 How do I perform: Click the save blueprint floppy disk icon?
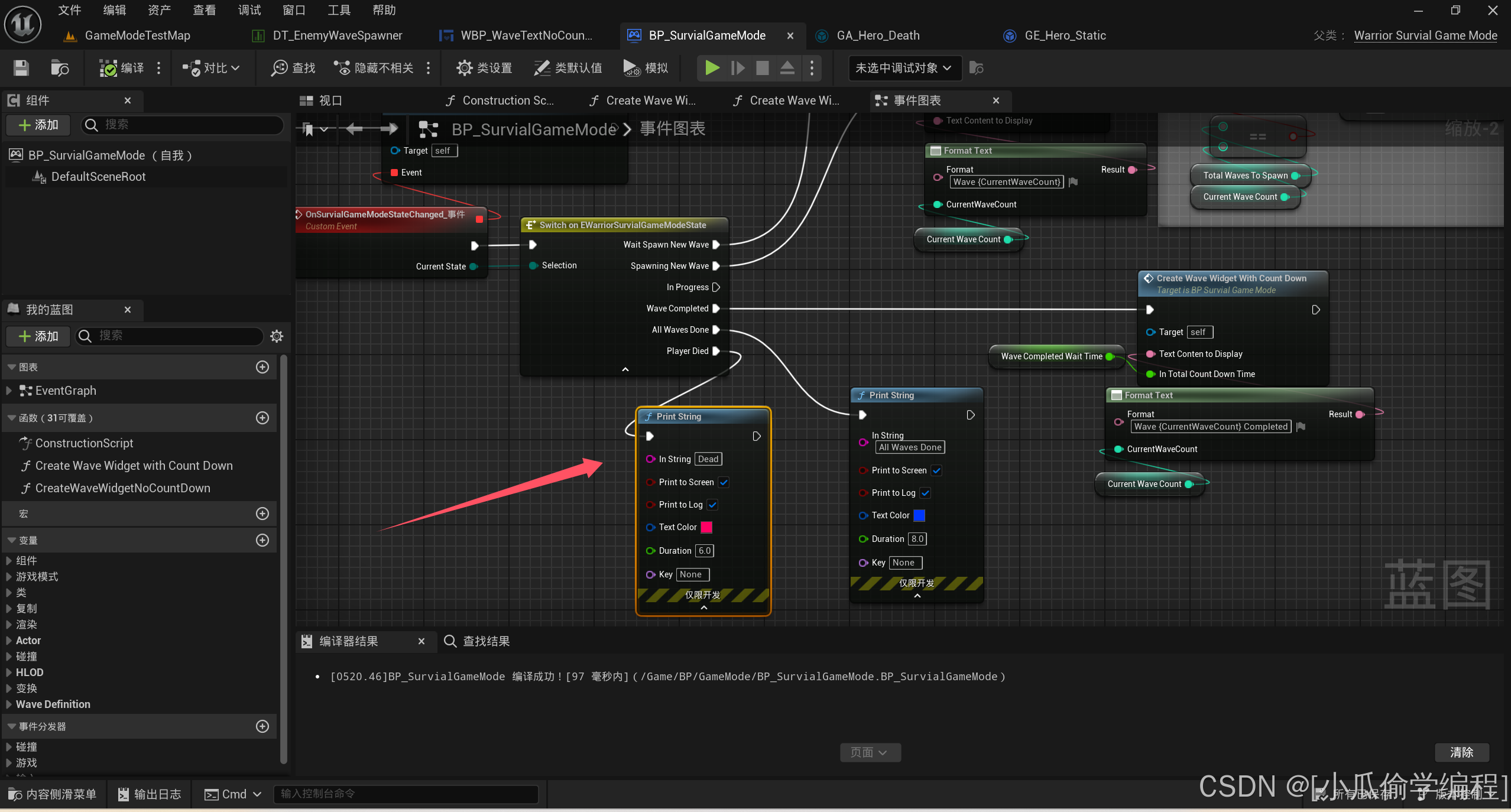click(x=21, y=68)
